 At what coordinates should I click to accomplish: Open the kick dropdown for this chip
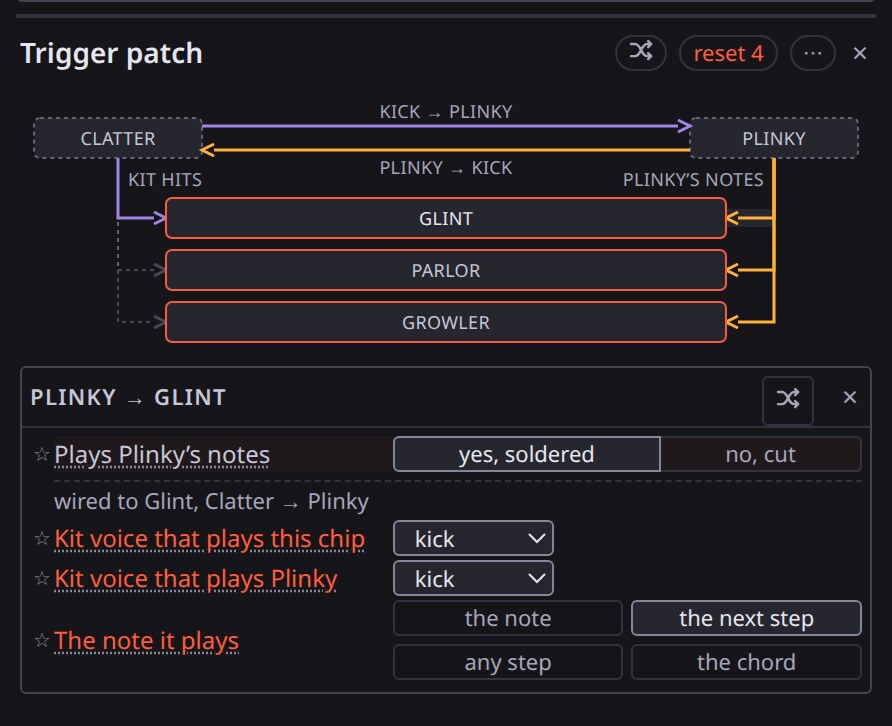click(473, 538)
